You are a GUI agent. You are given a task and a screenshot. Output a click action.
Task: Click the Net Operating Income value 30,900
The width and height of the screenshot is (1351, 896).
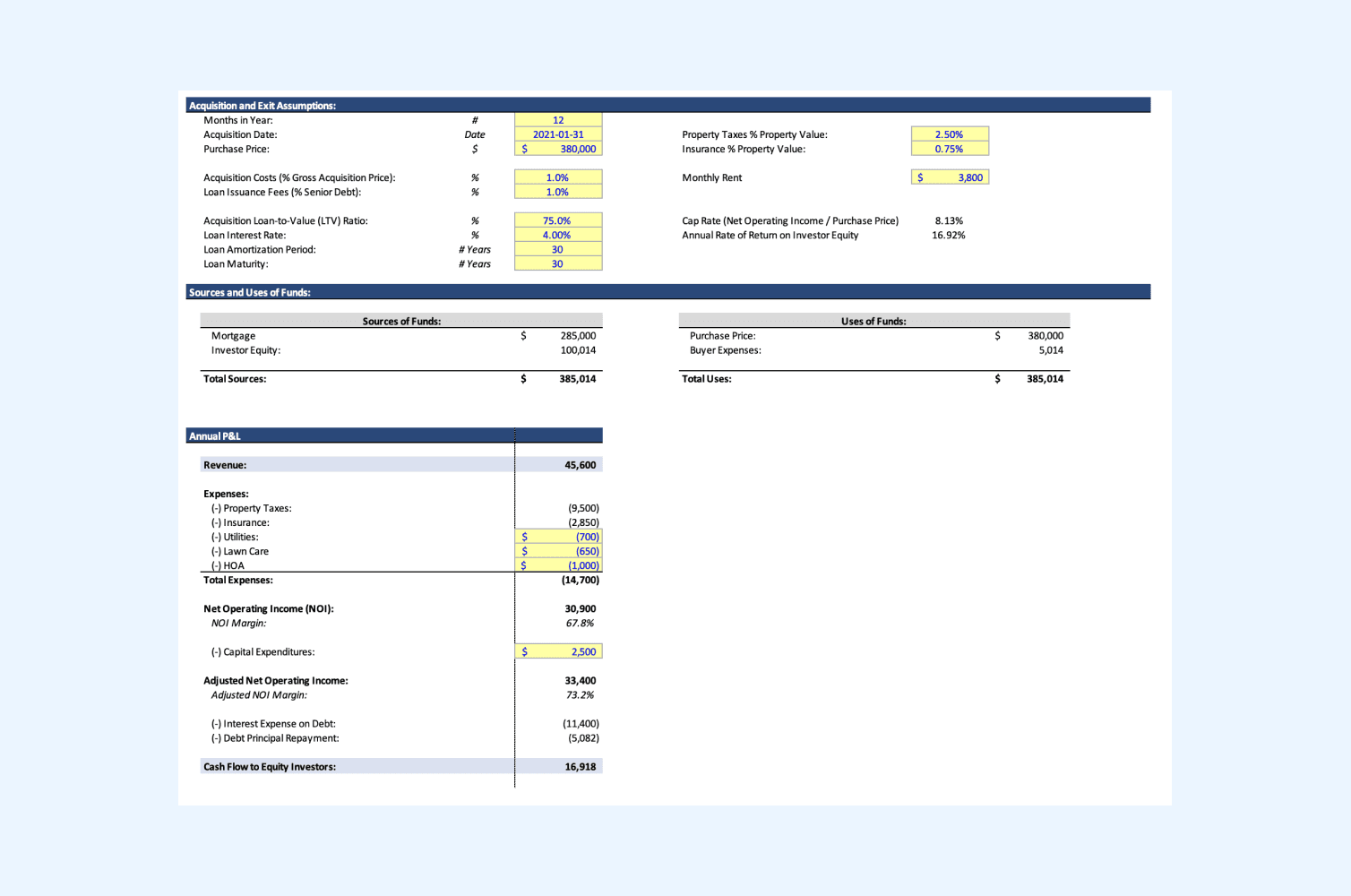581,608
